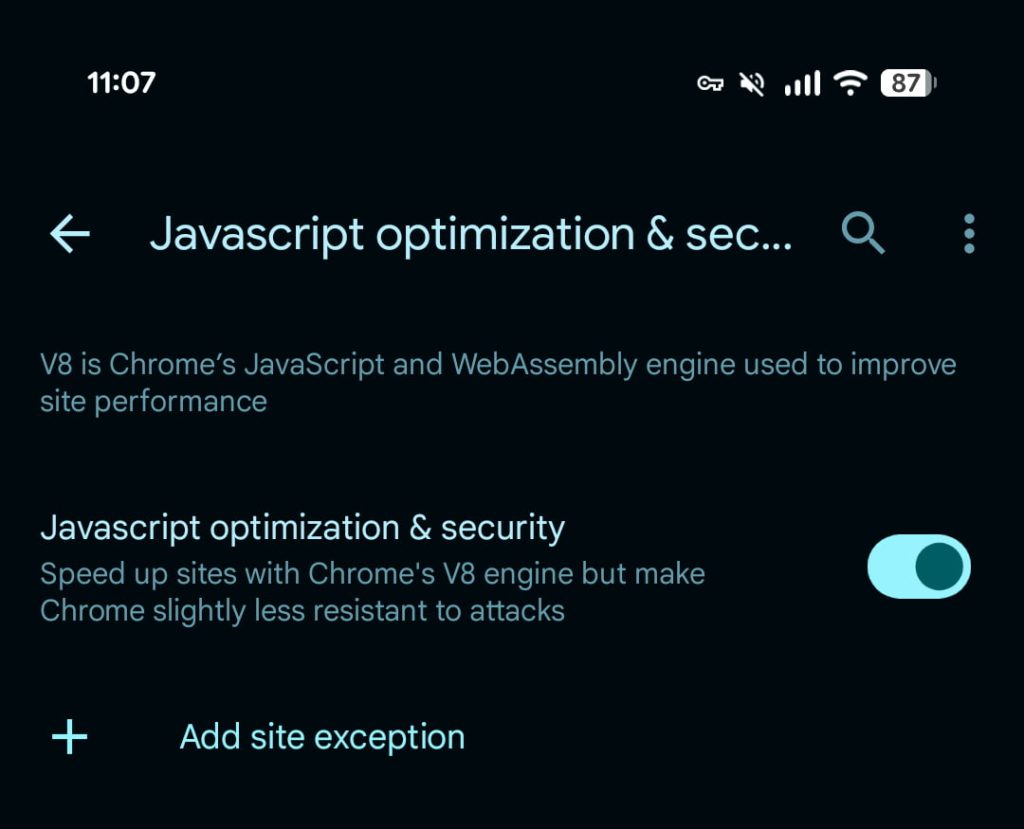The image size is (1024, 829).
Task: Tap the plus icon for site exceptions
Action: (68, 737)
